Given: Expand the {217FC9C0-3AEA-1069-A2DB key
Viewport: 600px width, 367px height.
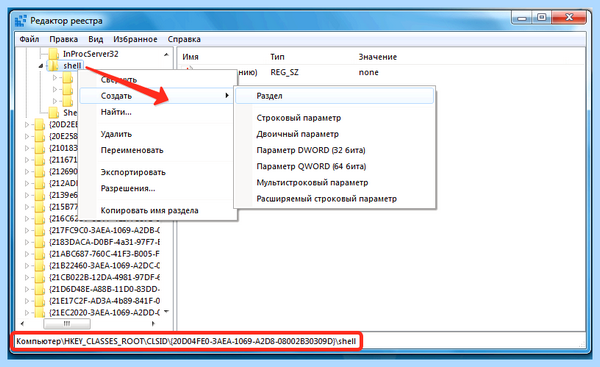Looking at the screenshot, I should [x=27, y=230].
